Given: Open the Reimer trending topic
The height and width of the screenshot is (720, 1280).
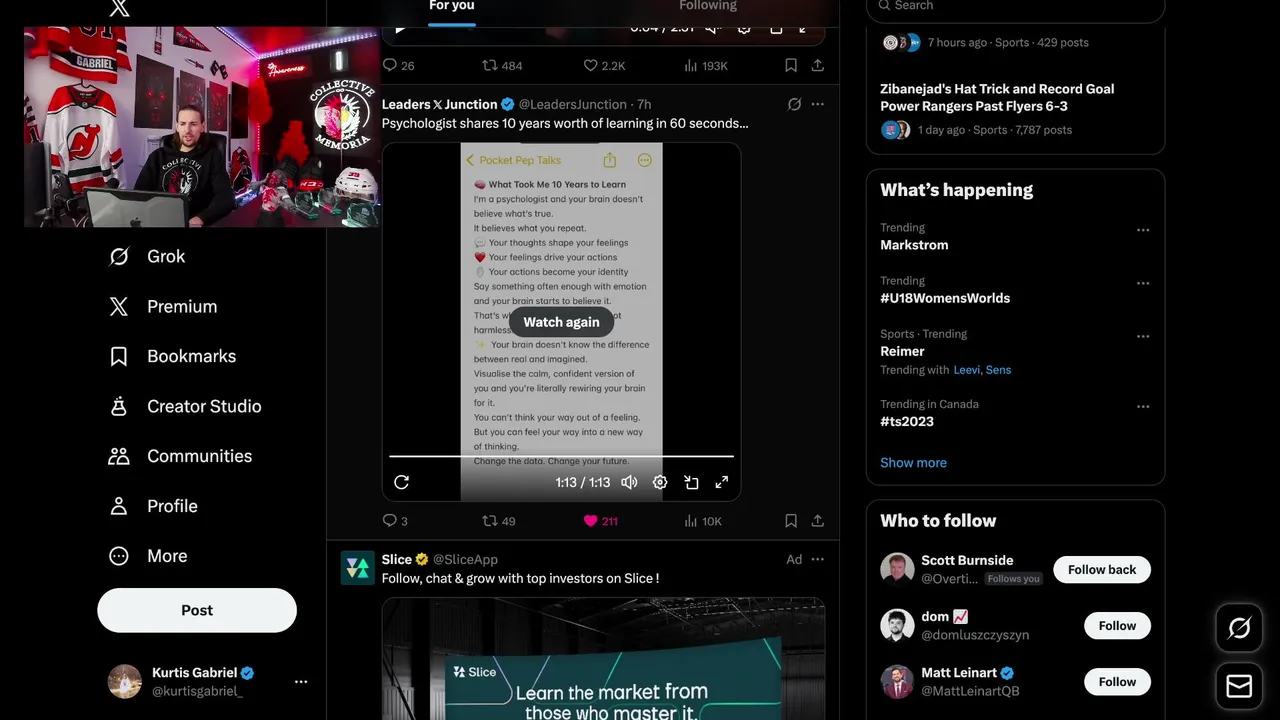Looking at the screenshot, I should [x=902, y=351].
